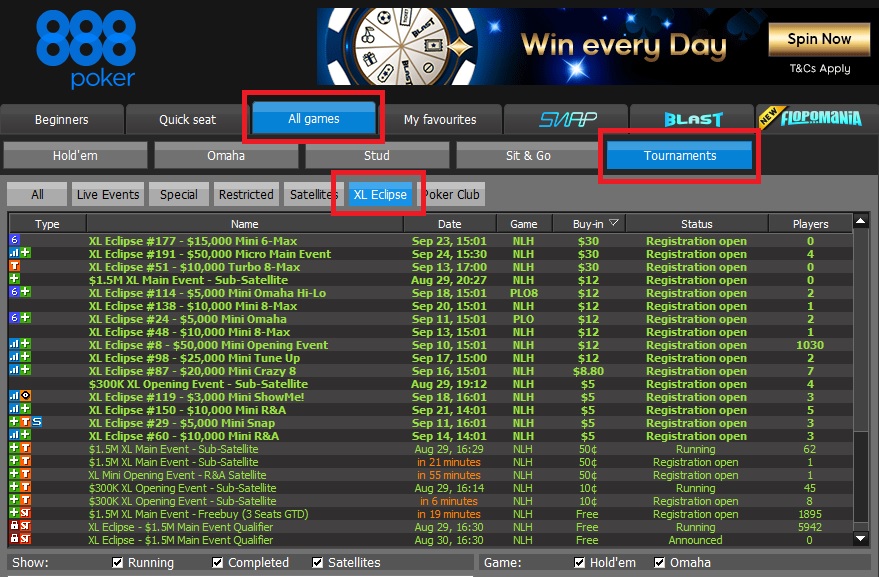This screenshot has width=879, height=577.
Task: Click the ST icon on Aug 30 Main Event Qualifier row
Action: 25,539
